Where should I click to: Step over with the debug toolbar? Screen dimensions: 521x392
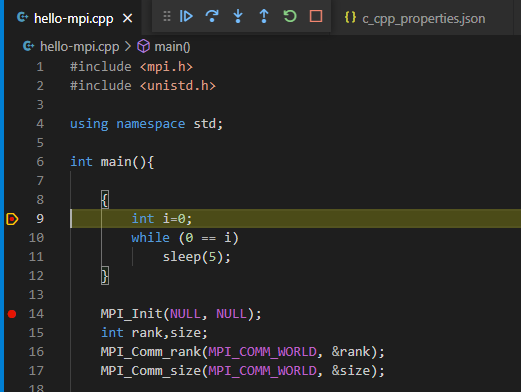tap(212, 16)
